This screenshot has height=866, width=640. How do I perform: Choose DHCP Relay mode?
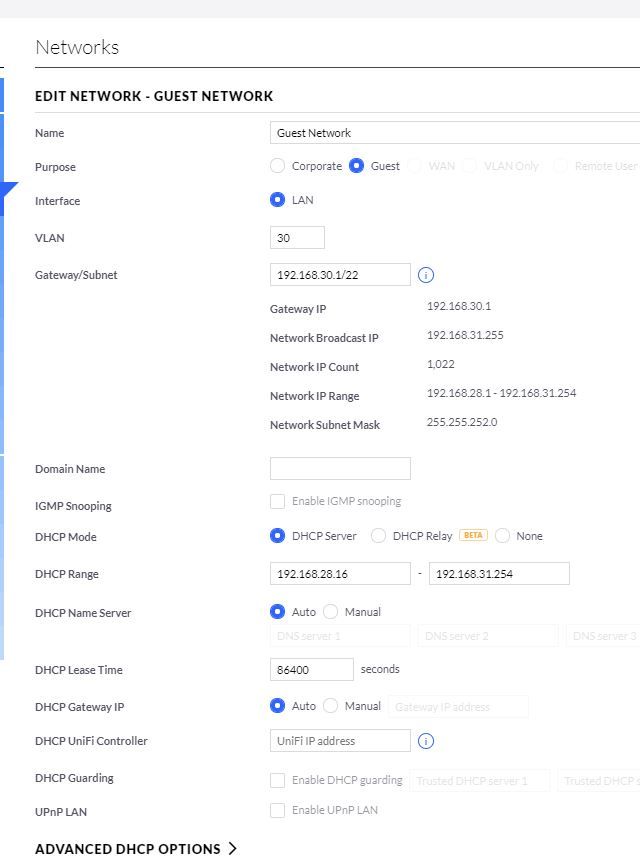coord(378,536)
